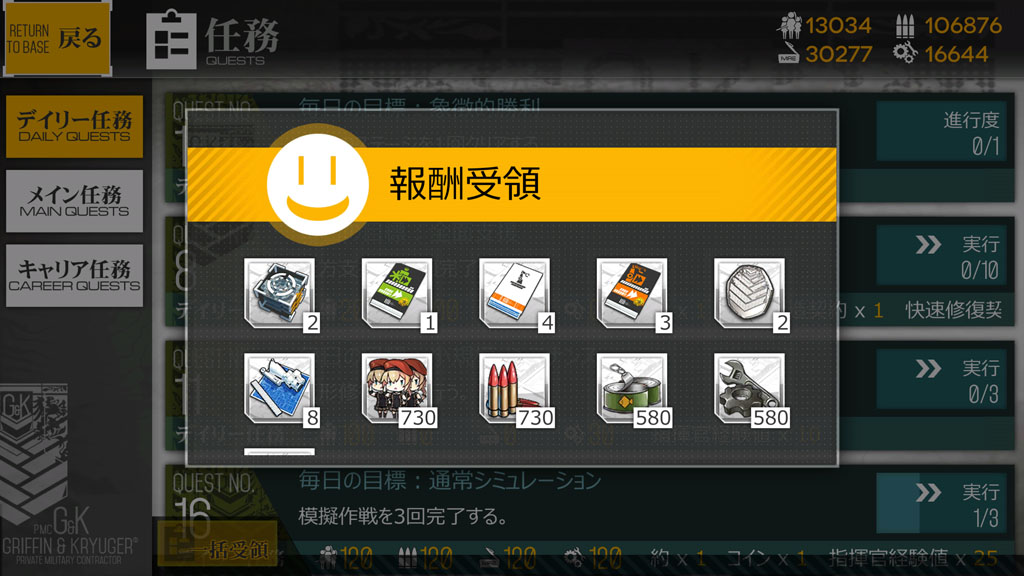Screen dimensions: 1024x576
Task: Click the smiley face reward emblem
Action: tap(318, 185)
